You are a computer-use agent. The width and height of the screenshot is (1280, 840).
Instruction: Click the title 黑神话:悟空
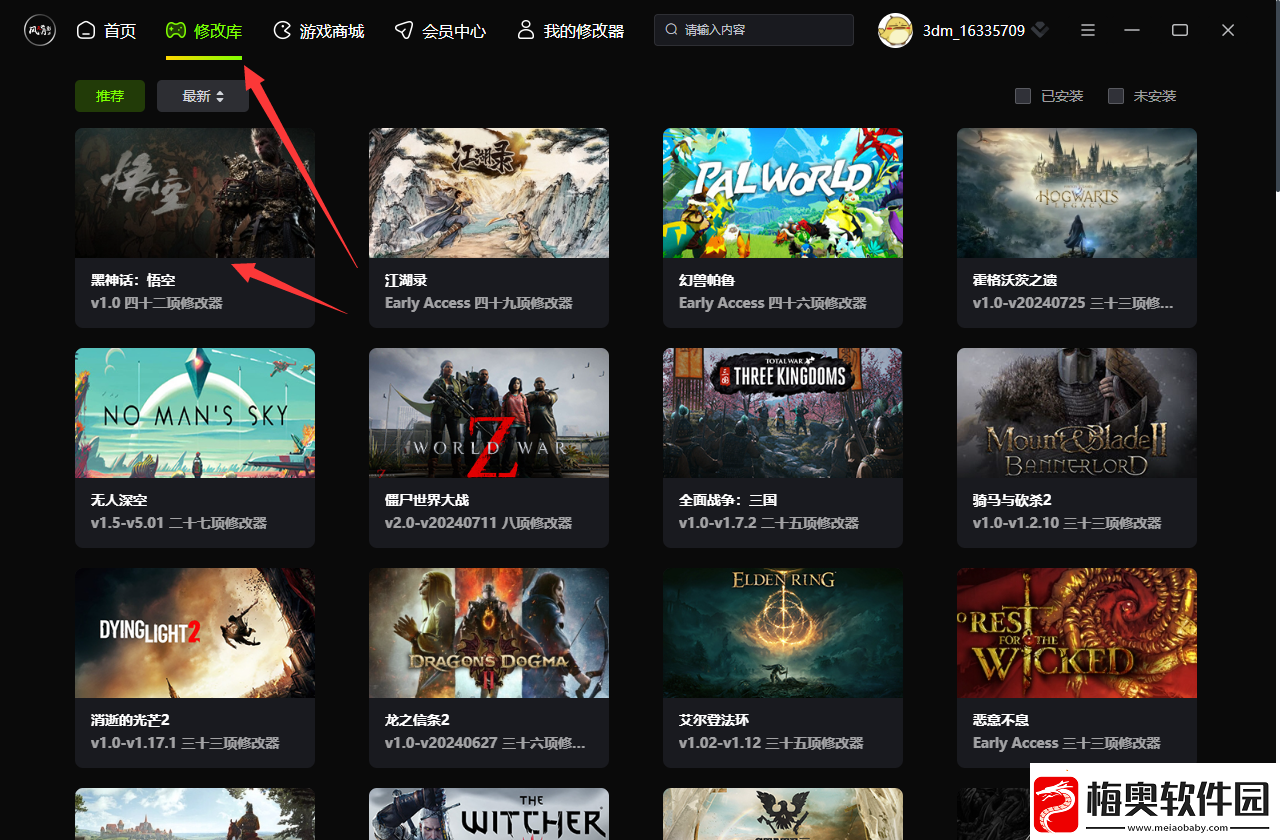[x=133, y=280]
